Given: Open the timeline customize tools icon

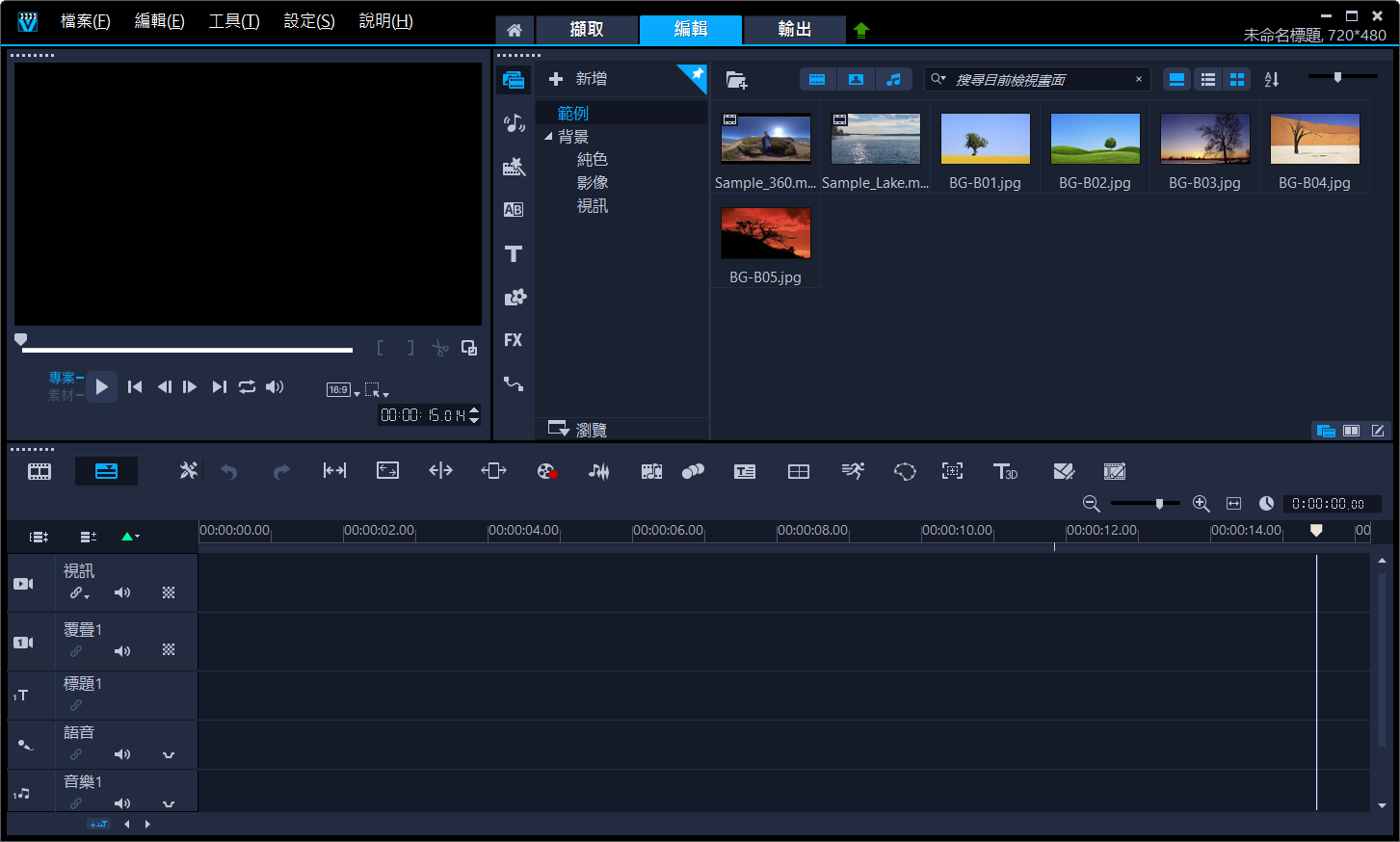Looking at the screenshot, I should [x=188, y=471].
